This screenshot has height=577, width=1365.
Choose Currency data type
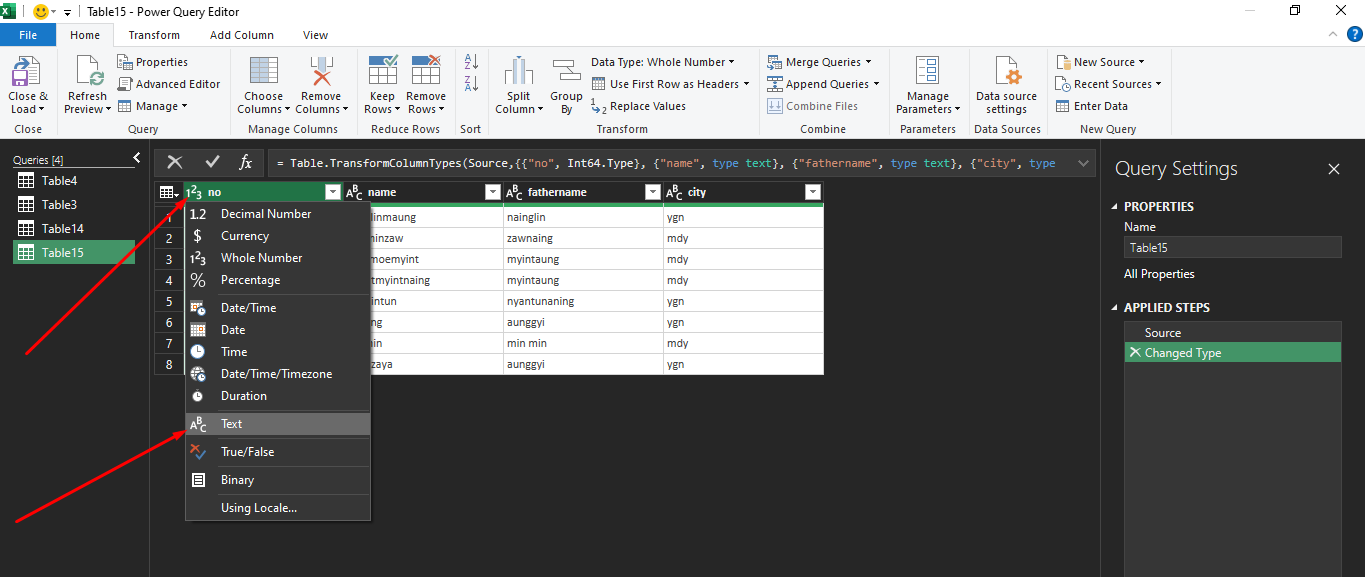pyautogui.click(x=278, y=236)
